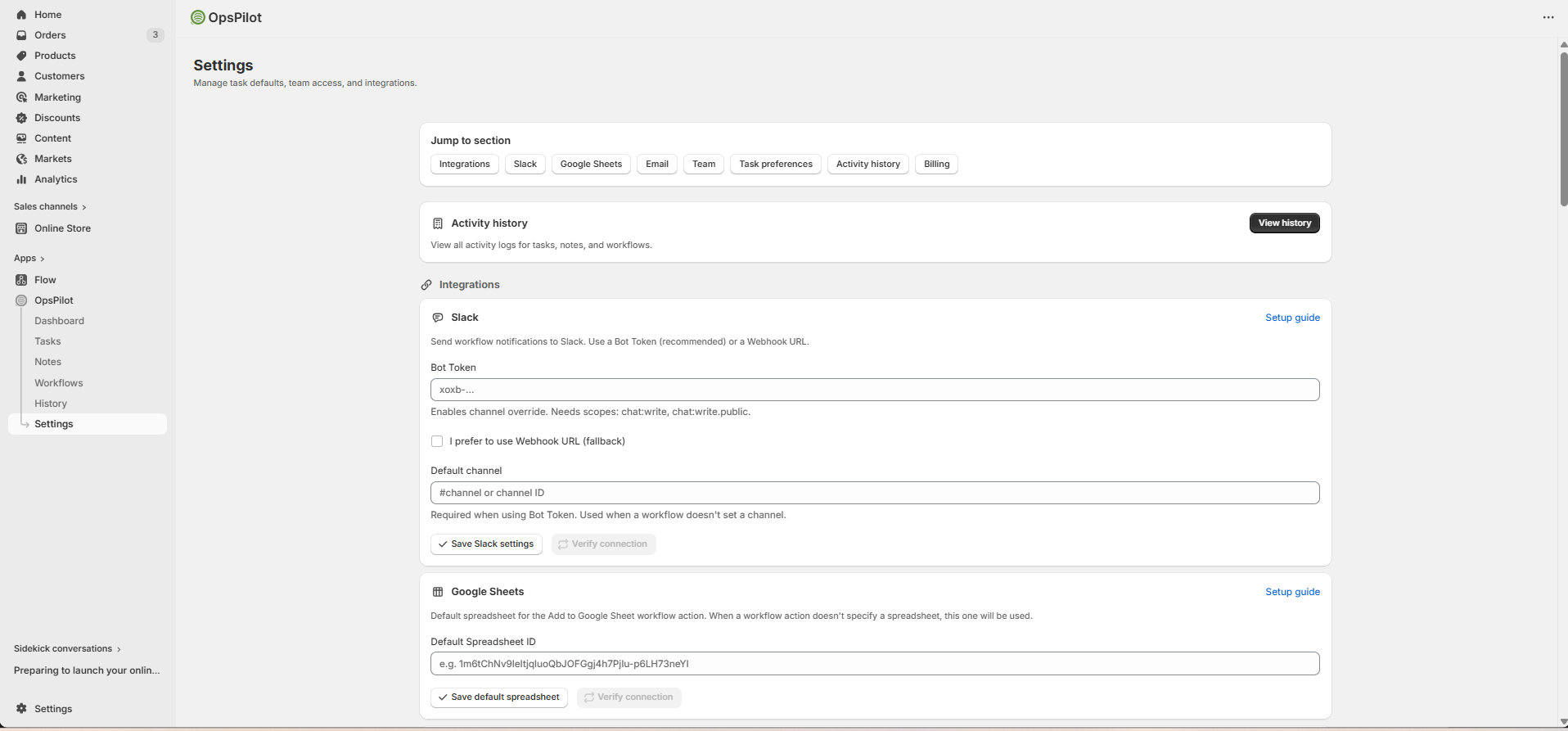
Task: Click the Google Sheets table icon
Action: tap(438, 592)
